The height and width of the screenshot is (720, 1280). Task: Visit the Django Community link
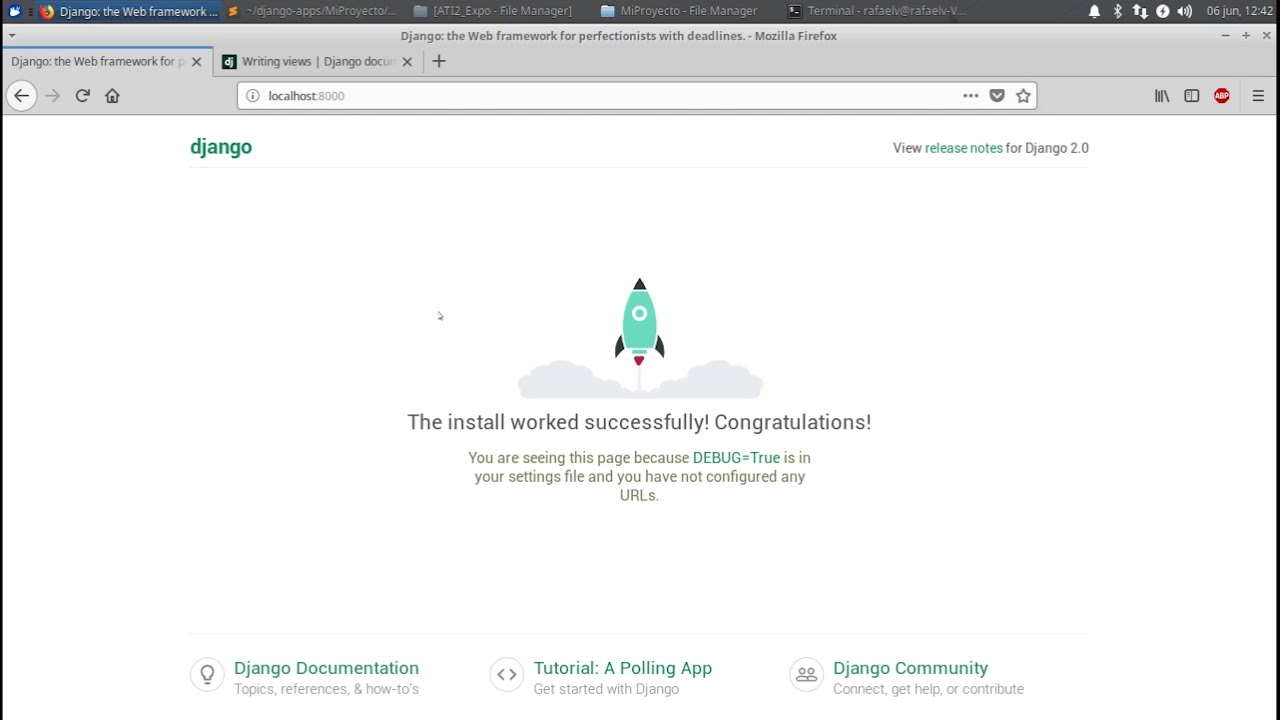click(910, 668)
